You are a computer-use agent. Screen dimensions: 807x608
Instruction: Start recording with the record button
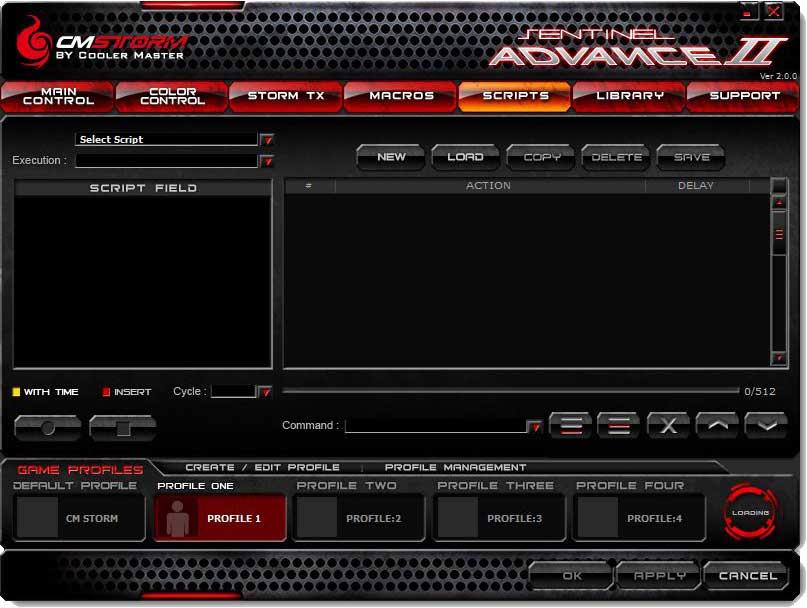pos(48,427)
